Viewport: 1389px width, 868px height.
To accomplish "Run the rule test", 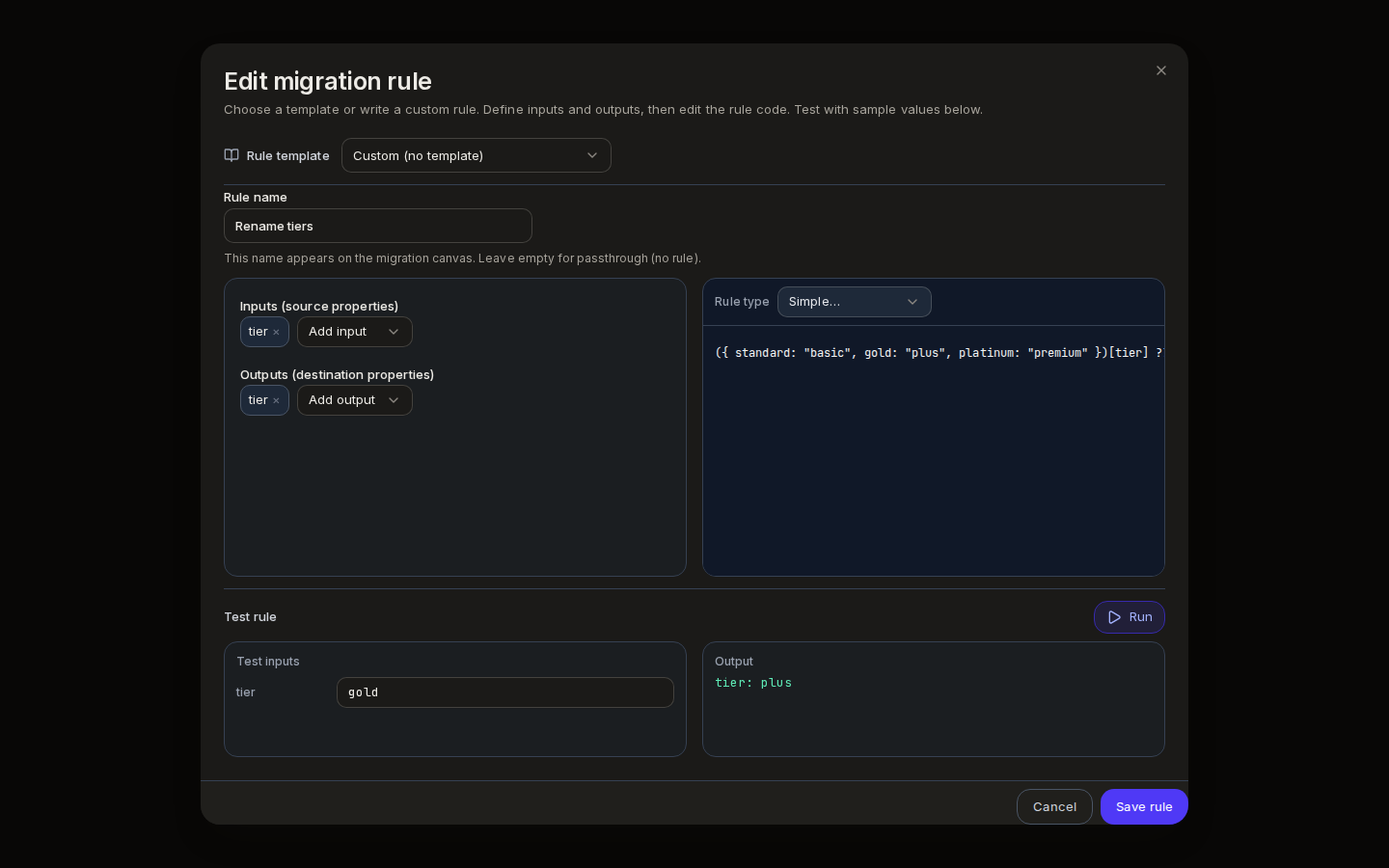I will 1130,617.
